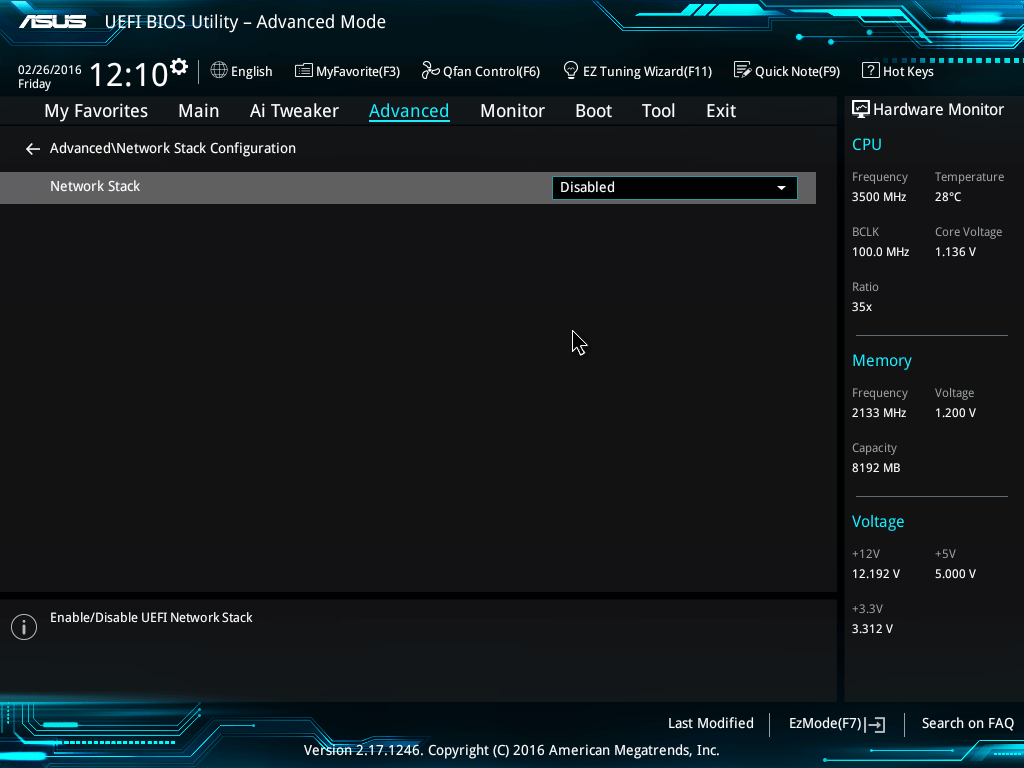The image size is (1024, 768).
Task: Click the Last Modified button
Action: point(710,724)
